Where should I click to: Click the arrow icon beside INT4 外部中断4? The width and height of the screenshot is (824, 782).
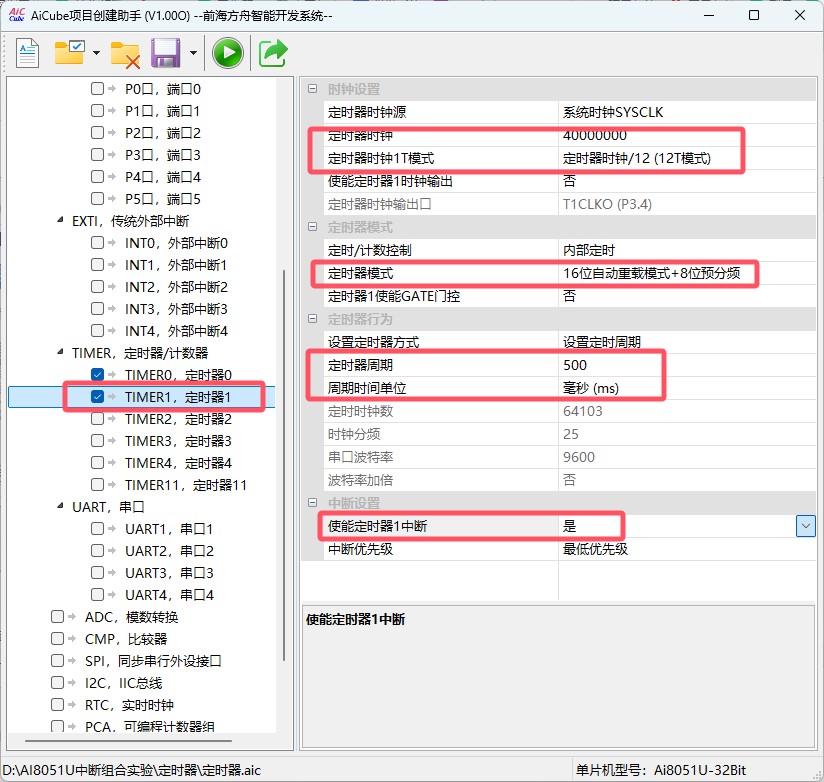(111, 331)
